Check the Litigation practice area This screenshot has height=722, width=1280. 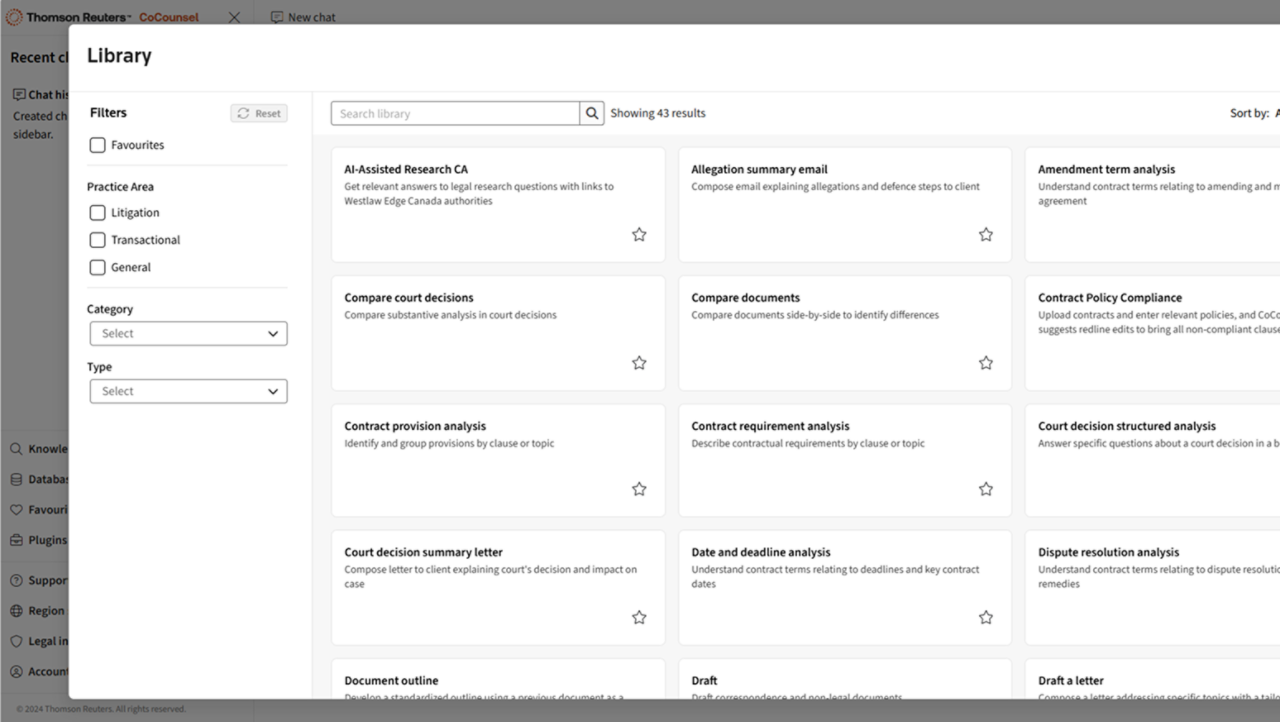coord(98,213)
